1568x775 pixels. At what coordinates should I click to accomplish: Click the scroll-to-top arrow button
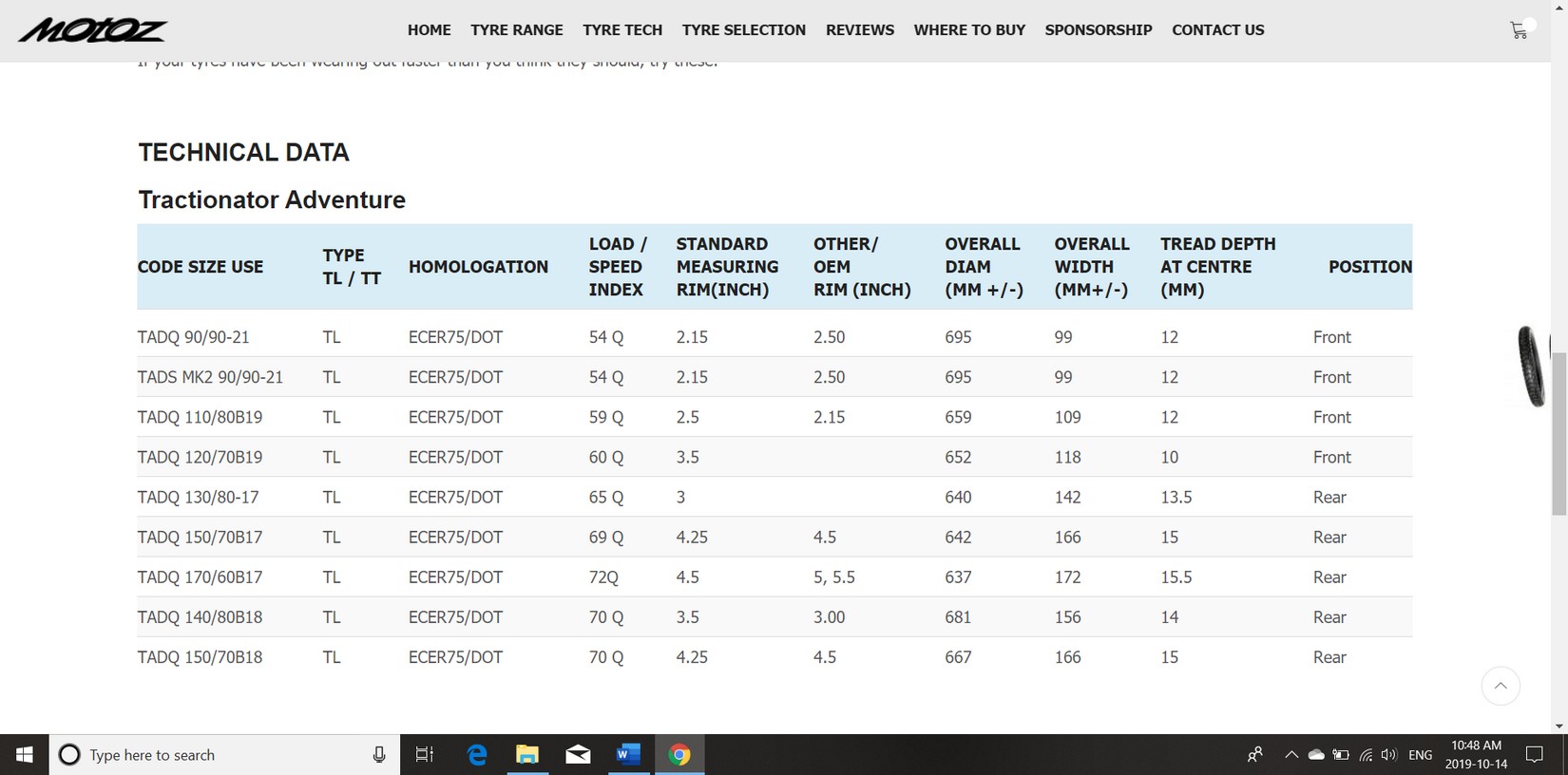point(1501,686)
